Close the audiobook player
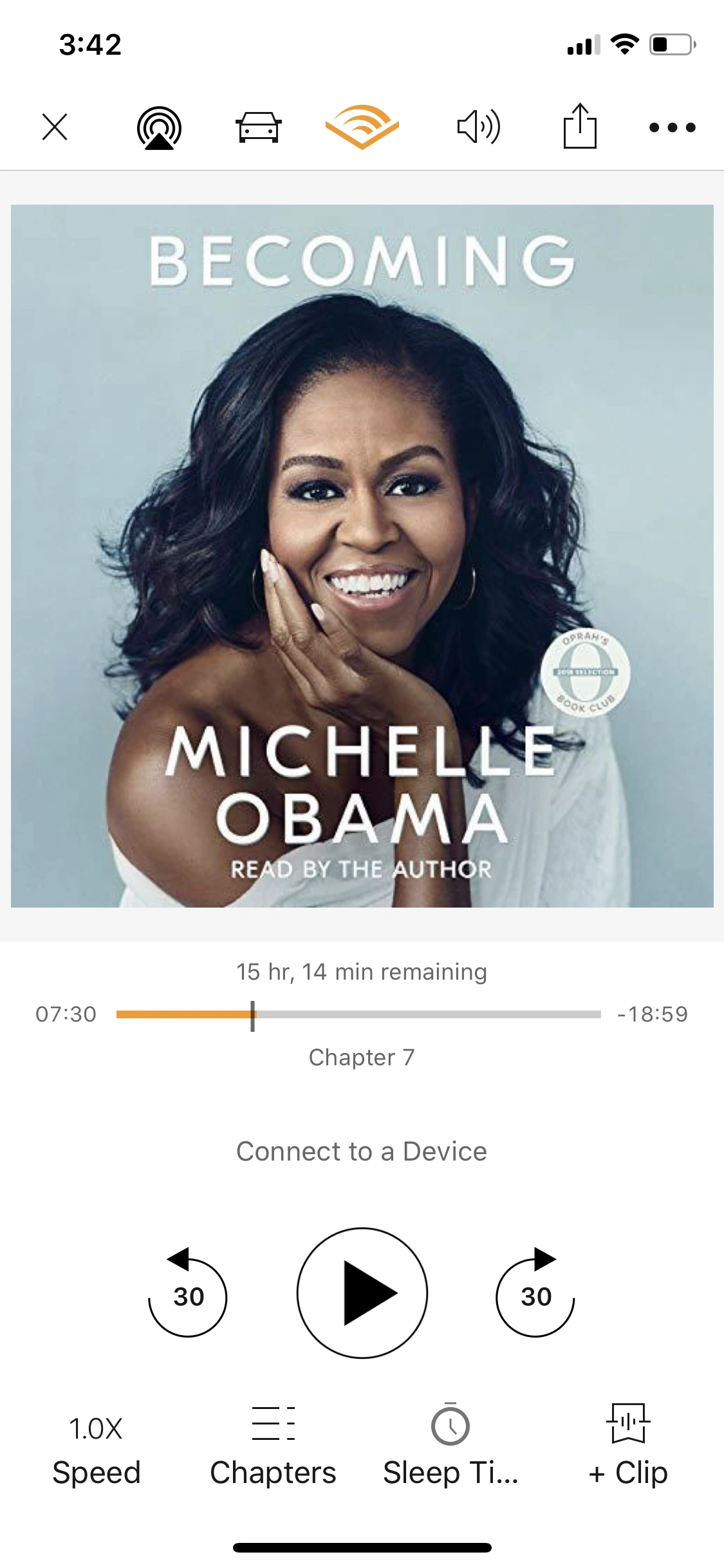This screenshot has width=724, height=1568. tap(55, 127)
